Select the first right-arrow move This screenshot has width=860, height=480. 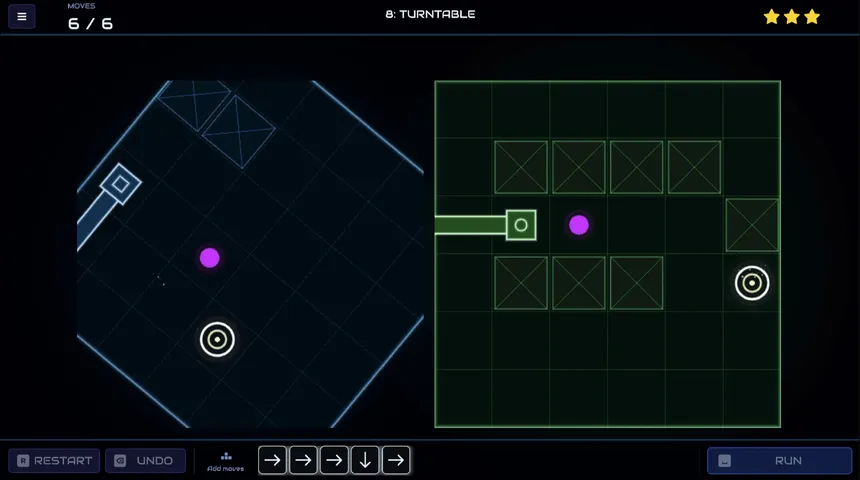pyautogui.click(x=273, y=460)
